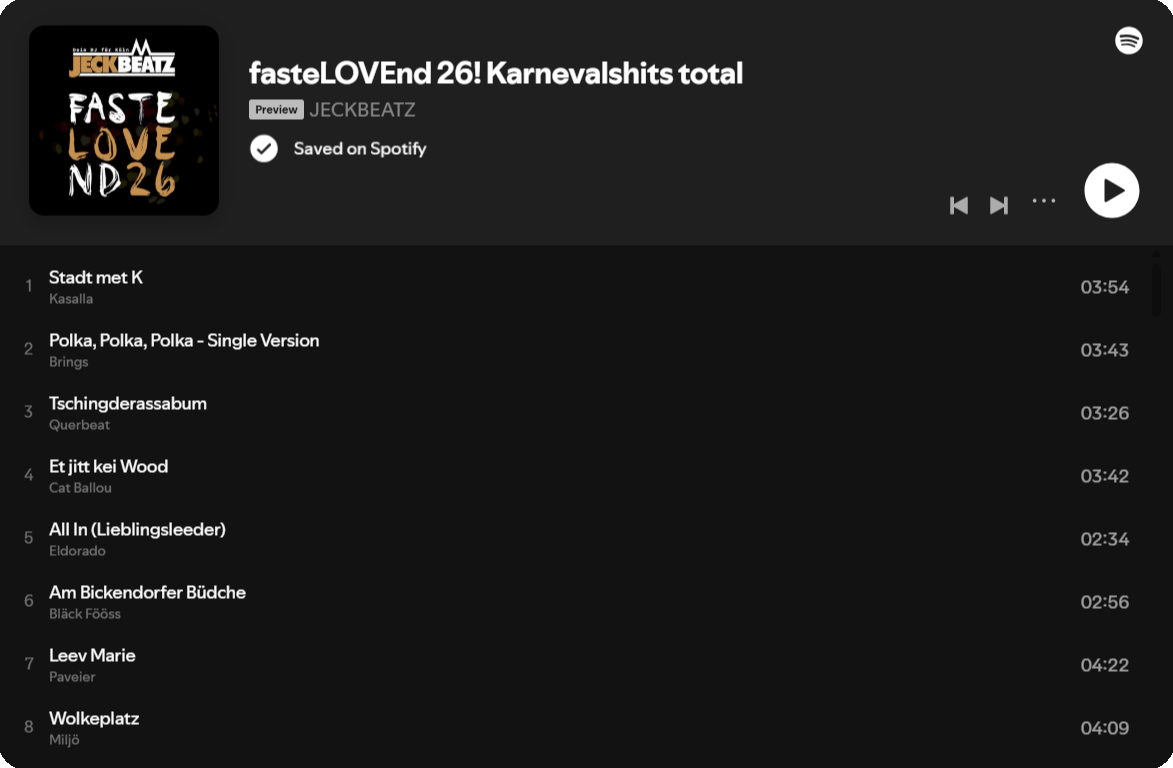Play track Stadt met K
The height and width of the screenshot is (768, 1173).
pos(96,278)
